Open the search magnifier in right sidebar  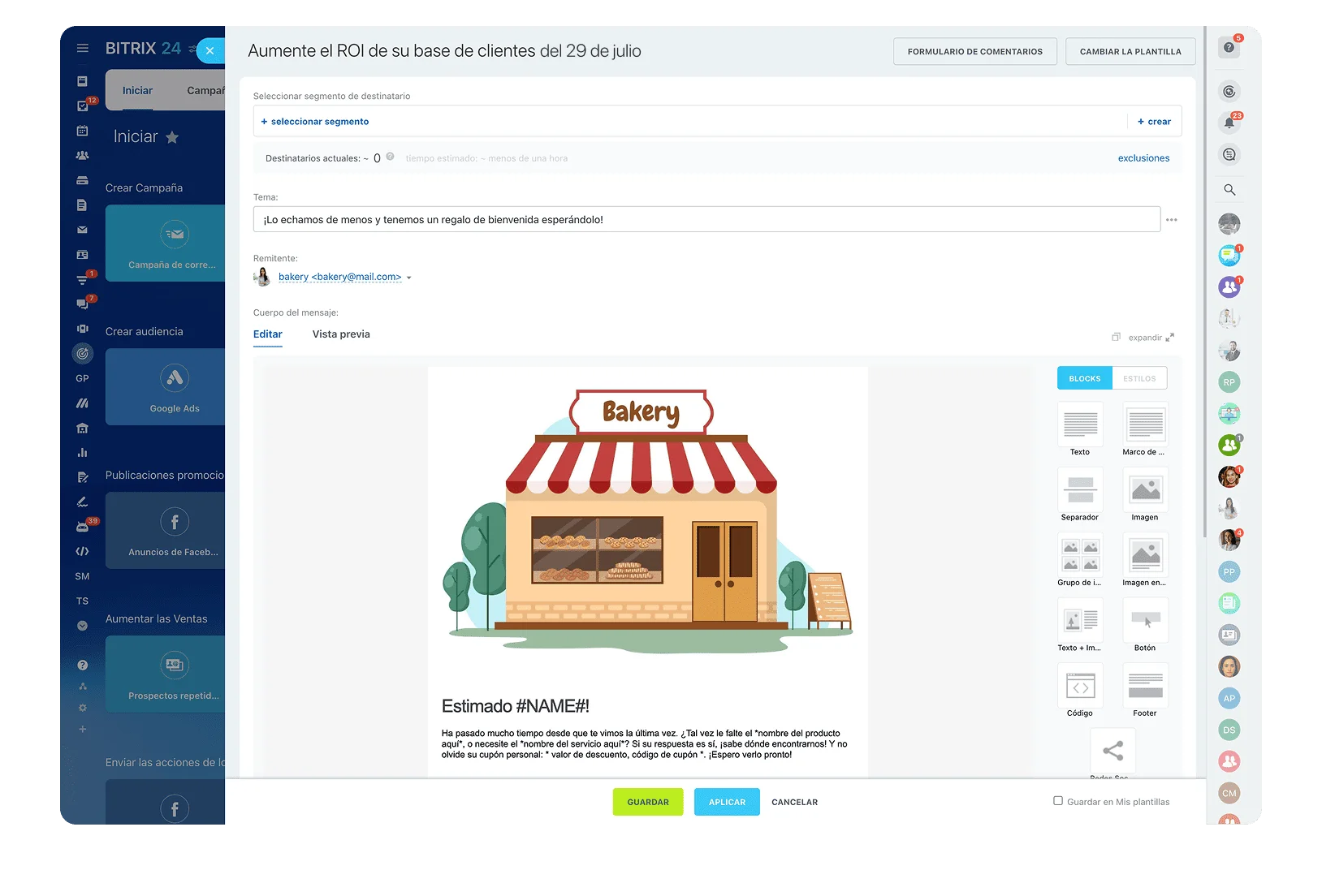[x=1229, y=190]
